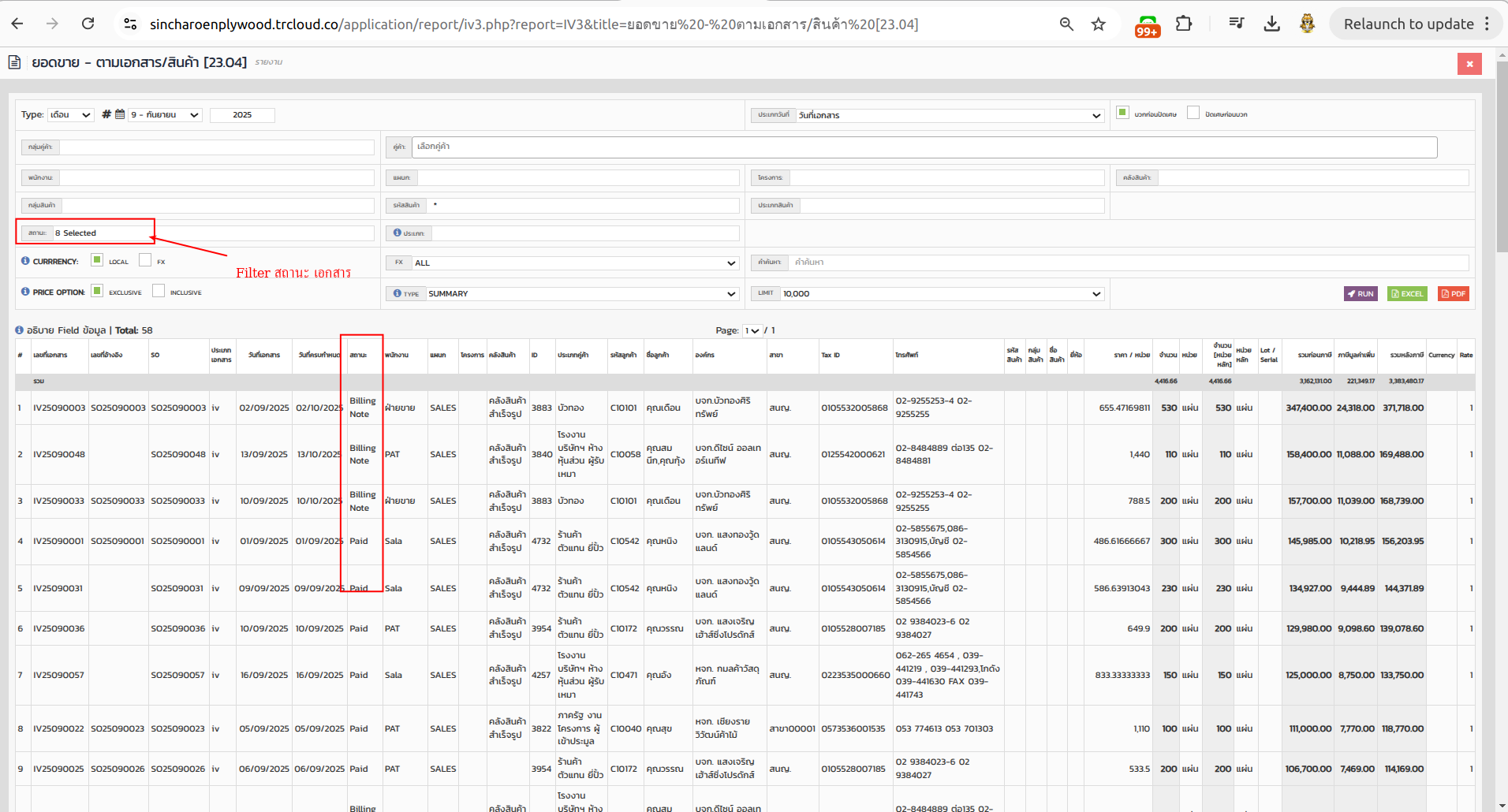Open the Page number dropdown

[752, 330]
